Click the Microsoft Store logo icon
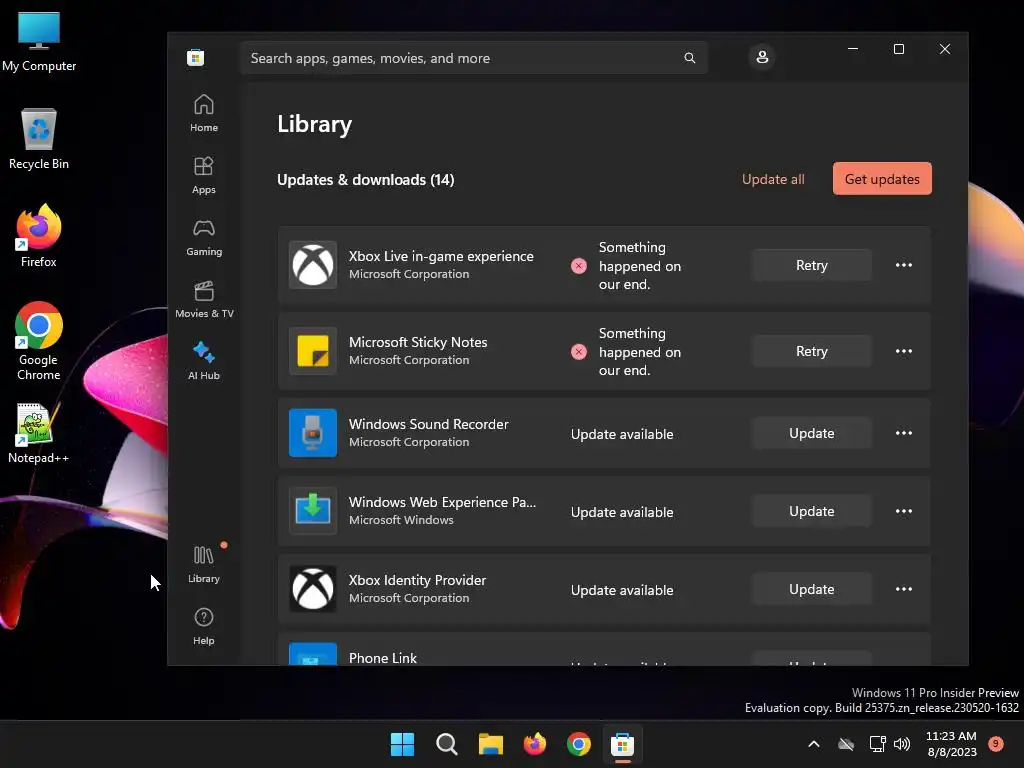Image resolution: width=1024 pixels, height=768 pixels. click(x=195, y=57)
